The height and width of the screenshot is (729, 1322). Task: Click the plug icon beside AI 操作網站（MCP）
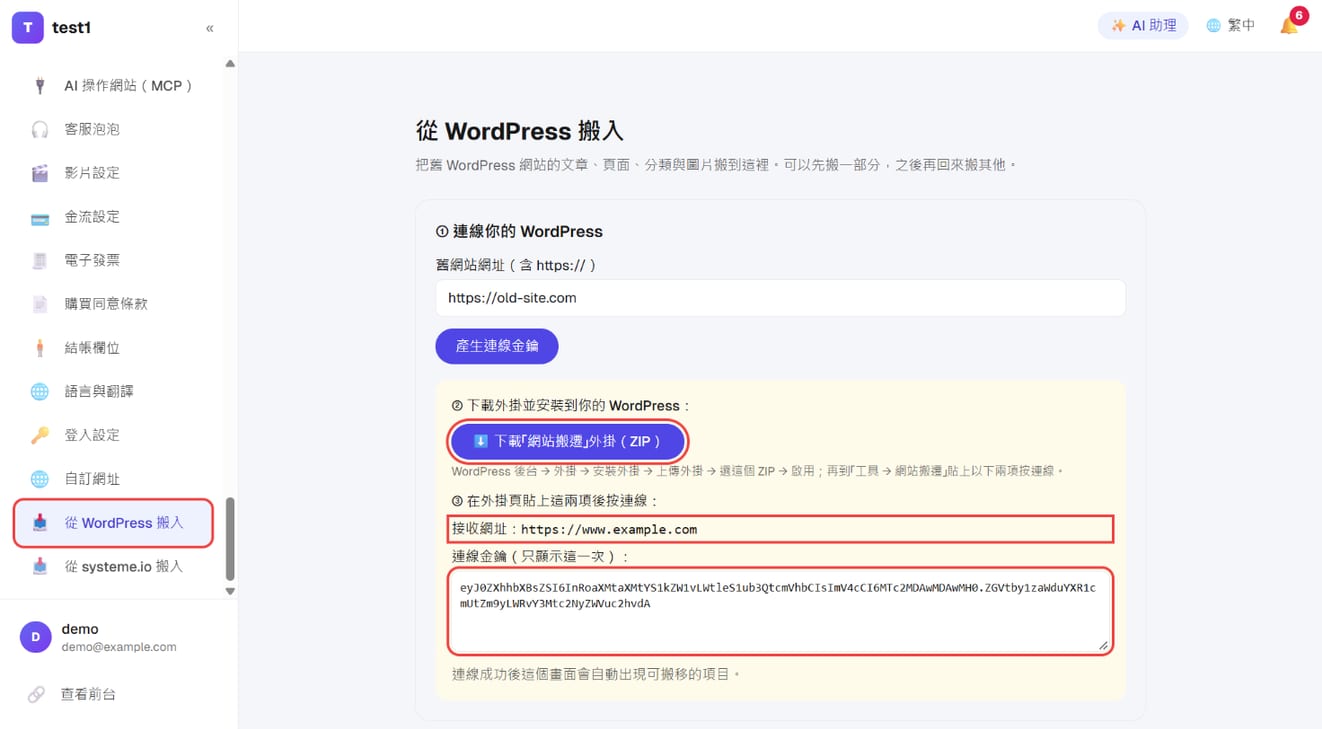[40, 86]
